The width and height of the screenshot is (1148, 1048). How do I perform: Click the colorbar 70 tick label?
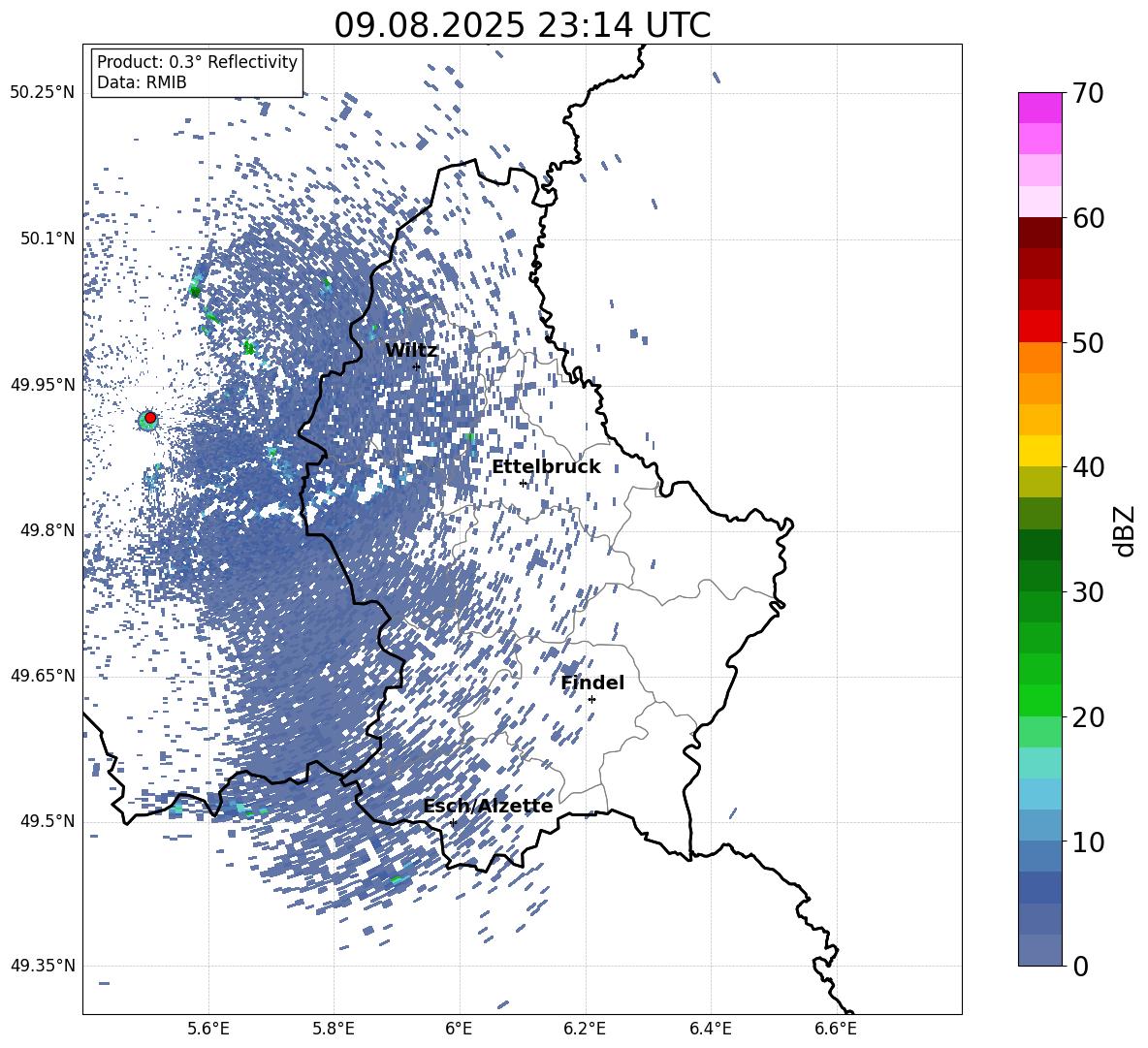(1088, 93)
